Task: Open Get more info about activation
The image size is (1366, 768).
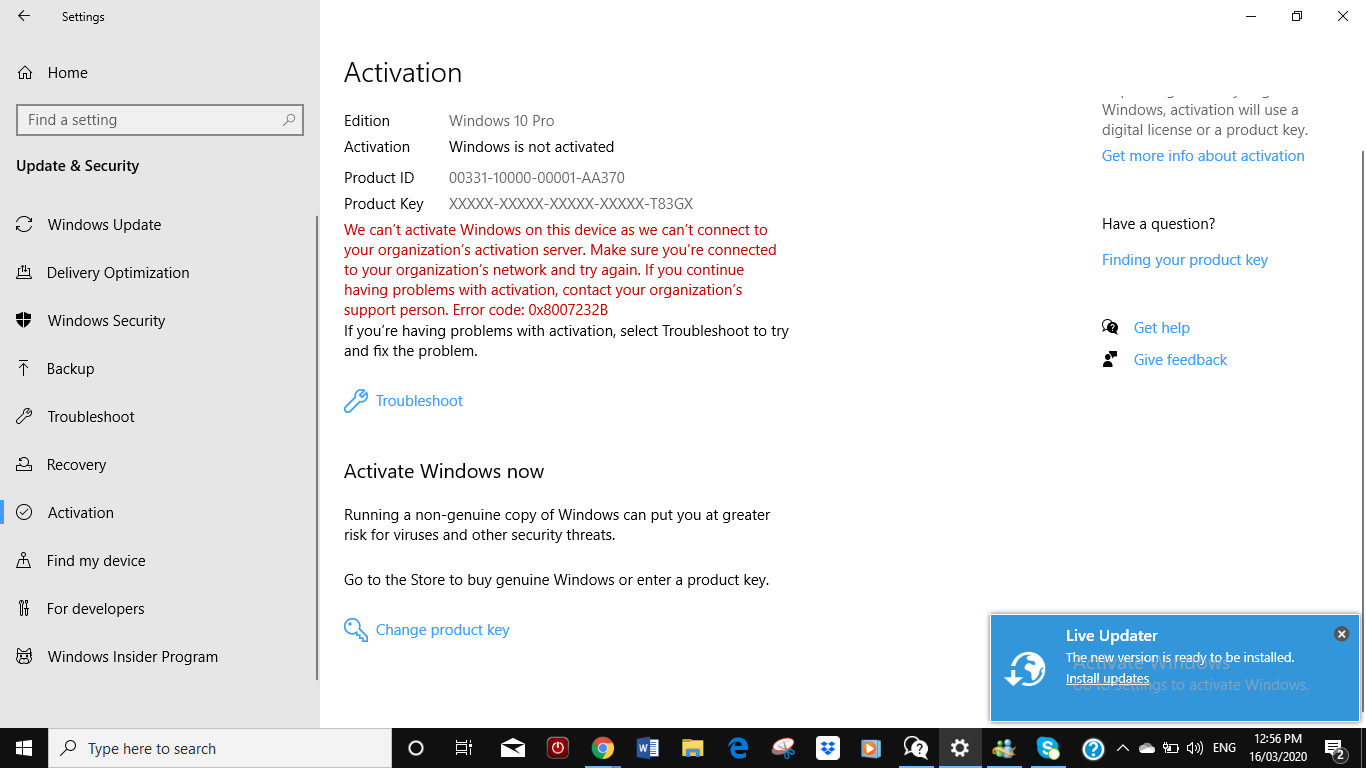Action: coord(1203,156)
